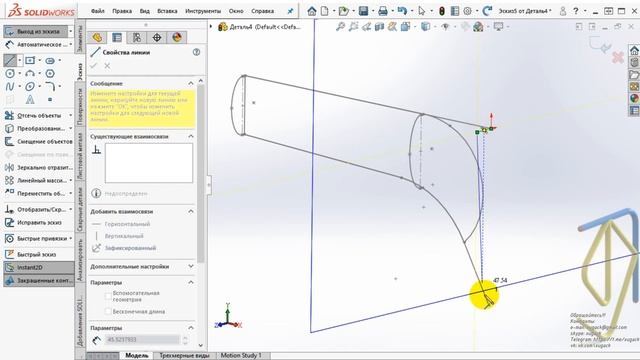Check Construction geometry (Вспомогательная геометрия) checkbox

(x=108, y=296)
